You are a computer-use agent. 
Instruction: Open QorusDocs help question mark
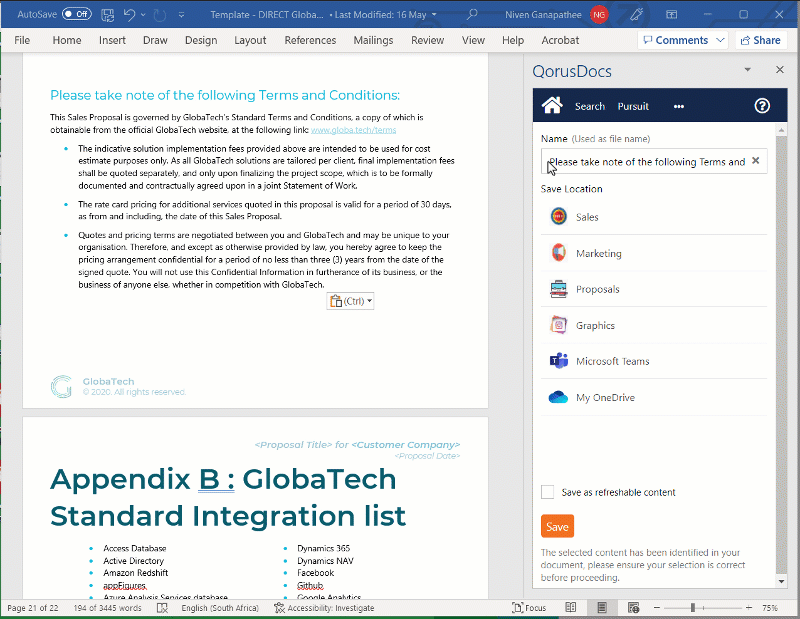pyautogui.click(x=762, y=106)
